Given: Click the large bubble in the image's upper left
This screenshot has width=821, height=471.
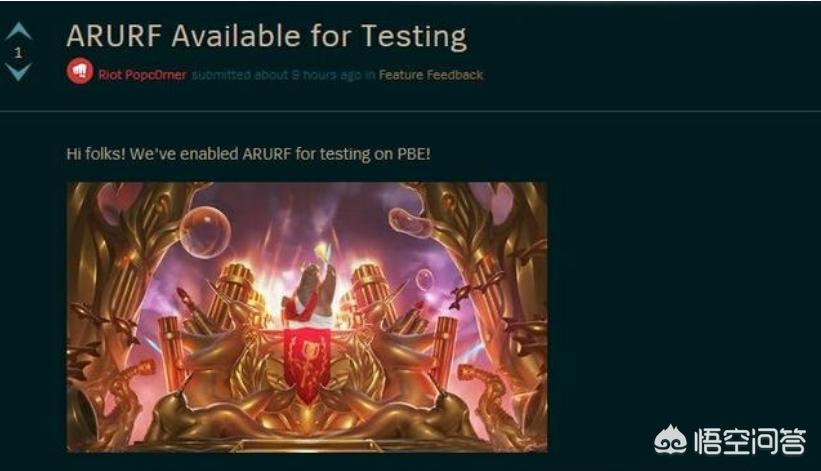Looking at the screenshot, I should [205, 232].
